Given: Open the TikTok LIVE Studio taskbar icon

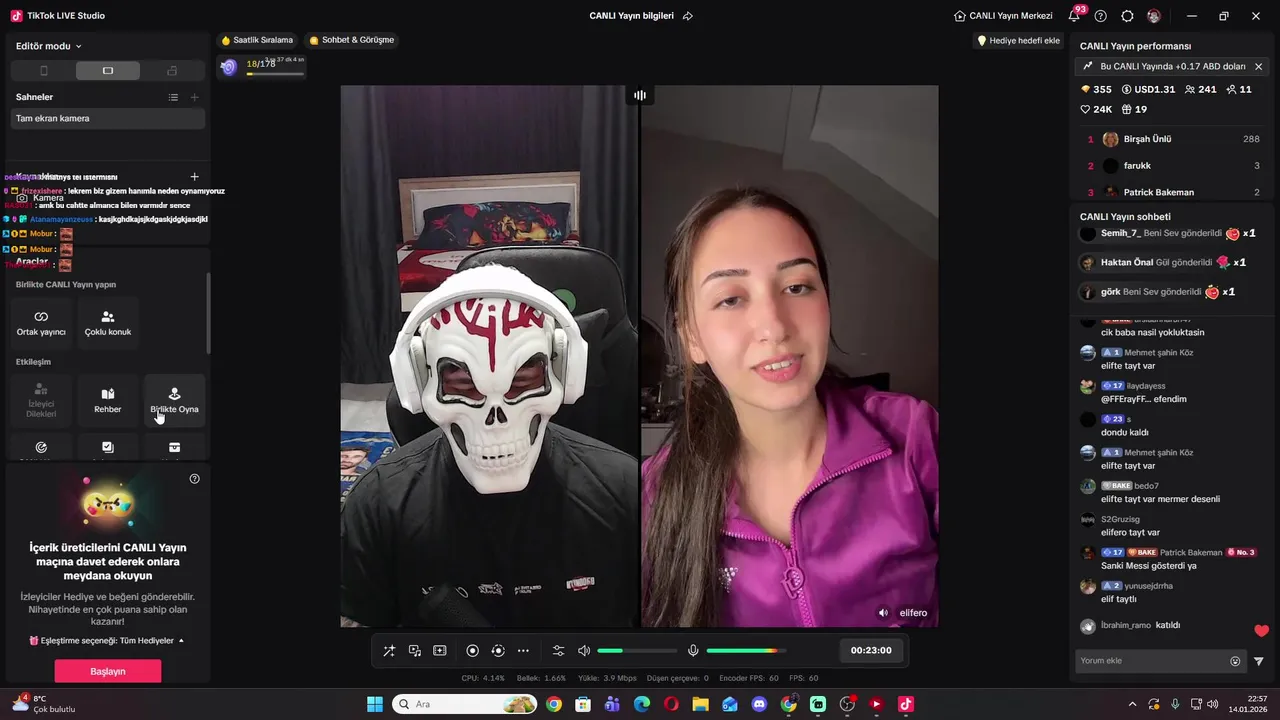Looking at the screenshot, I should tap(906, 704).
